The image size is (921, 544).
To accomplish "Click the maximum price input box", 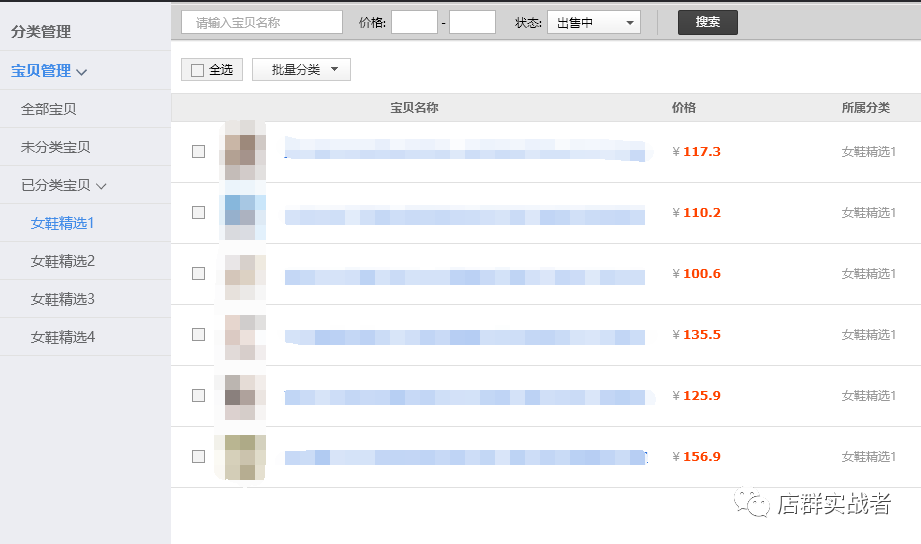I will click(472, 22).
